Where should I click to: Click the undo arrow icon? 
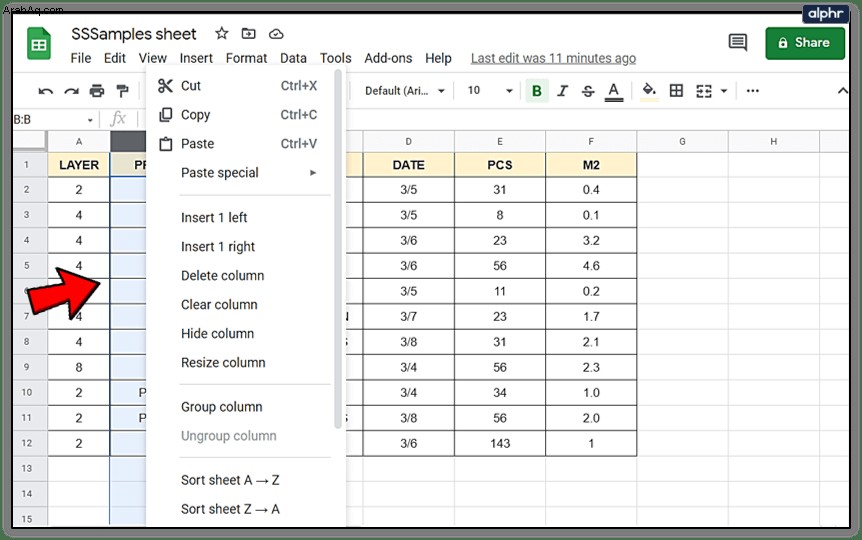pos(46,91)
